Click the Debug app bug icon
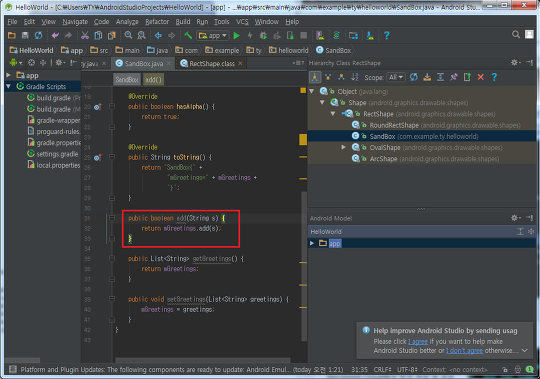The height and width of the screenshot is (379, 540). tap(263, 35)
